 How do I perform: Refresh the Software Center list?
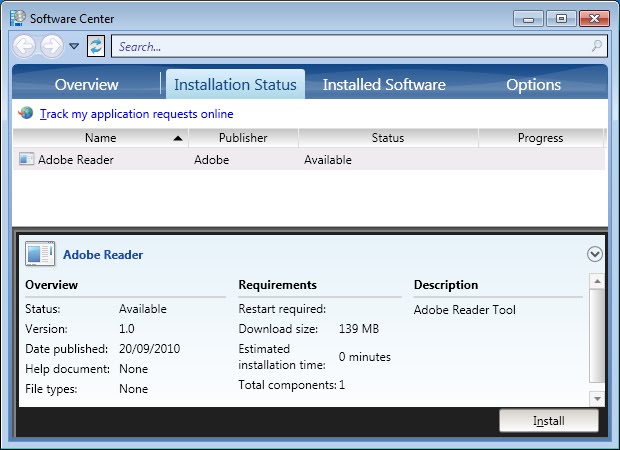[x=96, y=46]
